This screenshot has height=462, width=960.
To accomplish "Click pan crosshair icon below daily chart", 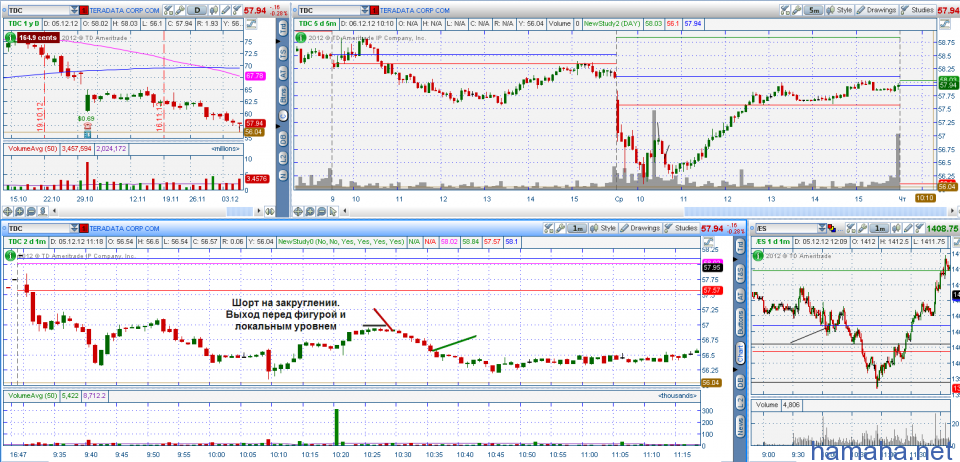I will 7,211.
